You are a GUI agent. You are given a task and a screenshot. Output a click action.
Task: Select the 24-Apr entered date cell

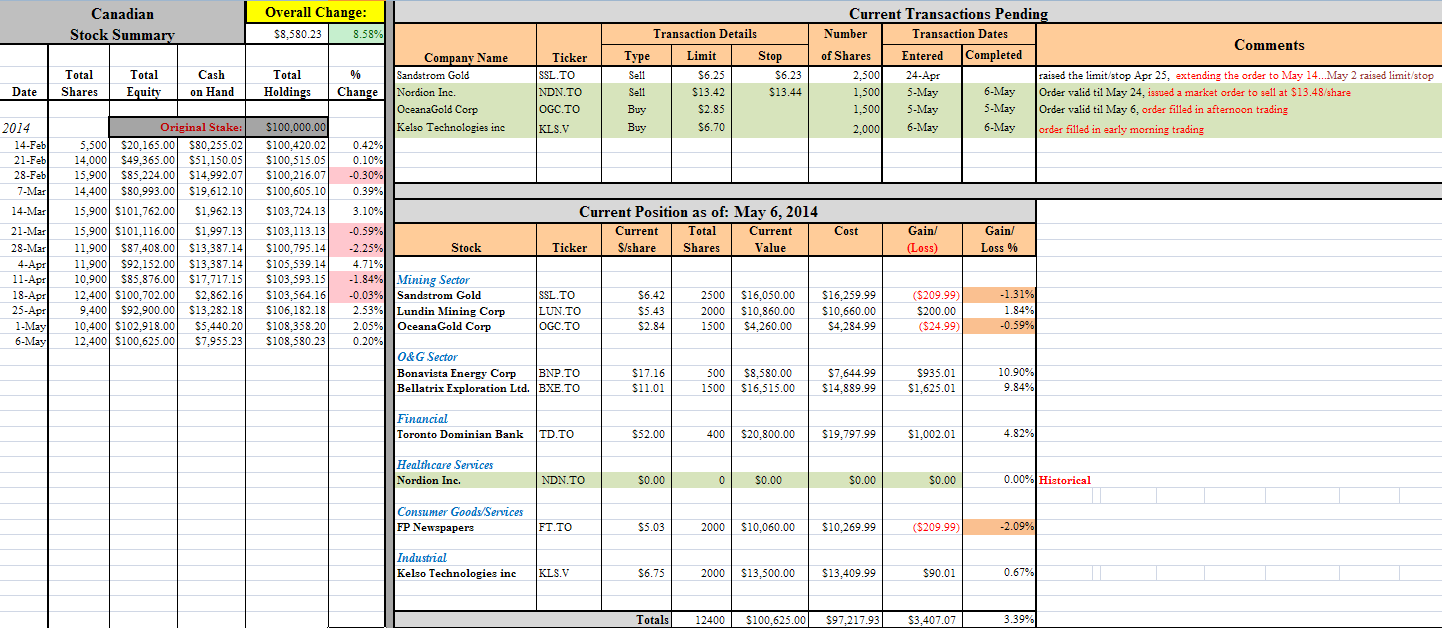922,75
